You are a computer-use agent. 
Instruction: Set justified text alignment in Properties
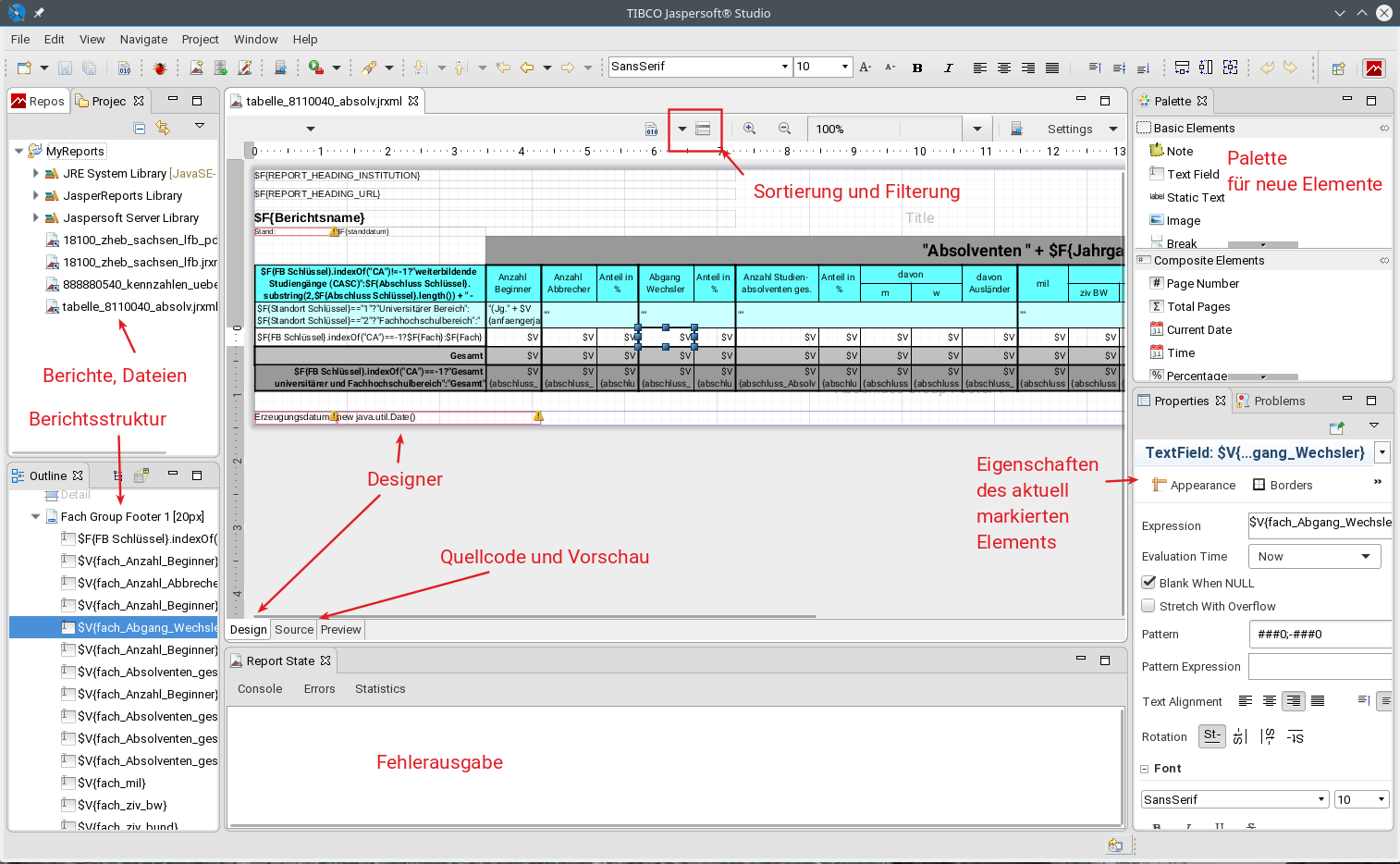tap(1318, 701)
